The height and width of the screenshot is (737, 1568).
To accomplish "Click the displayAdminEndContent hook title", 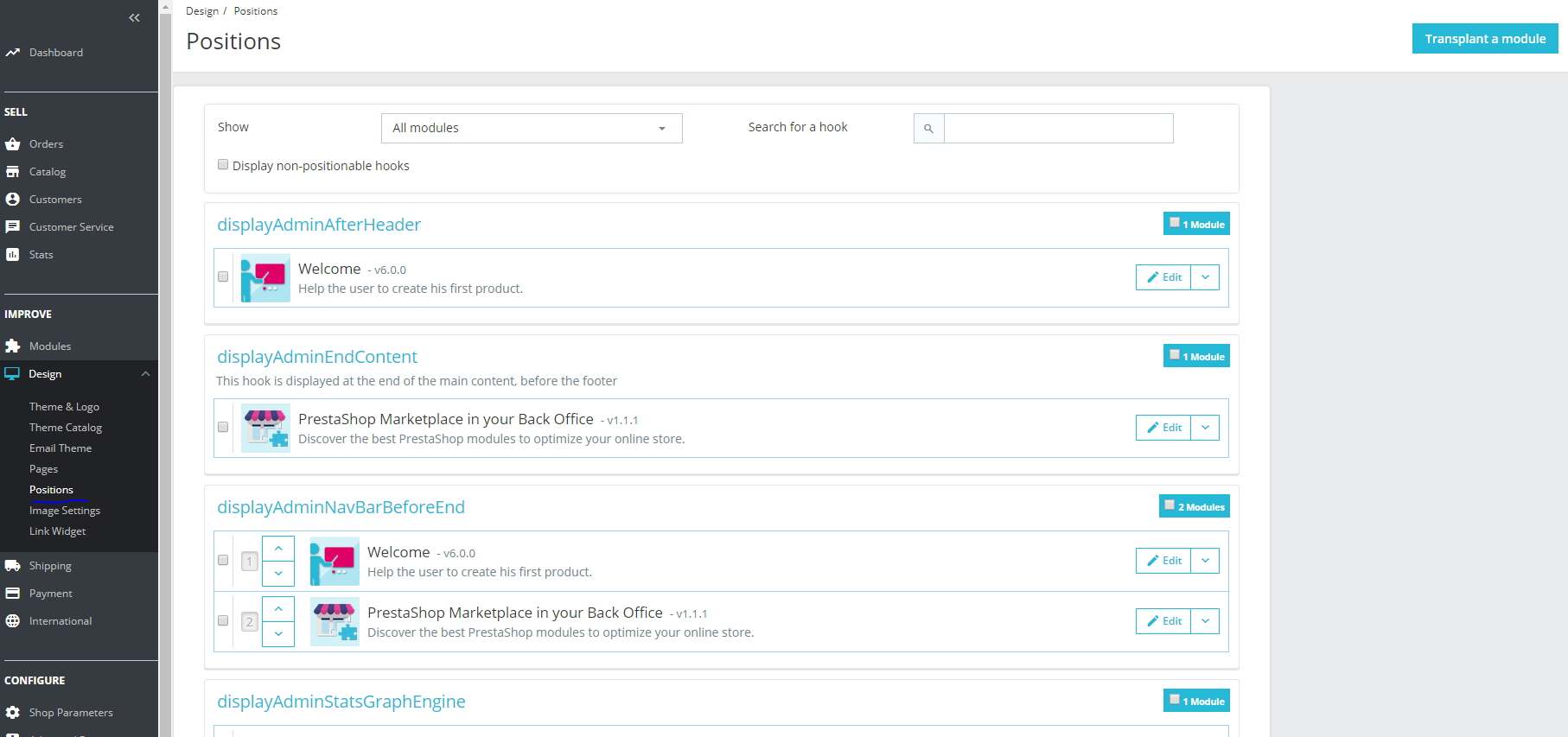I will click(317, 357).
